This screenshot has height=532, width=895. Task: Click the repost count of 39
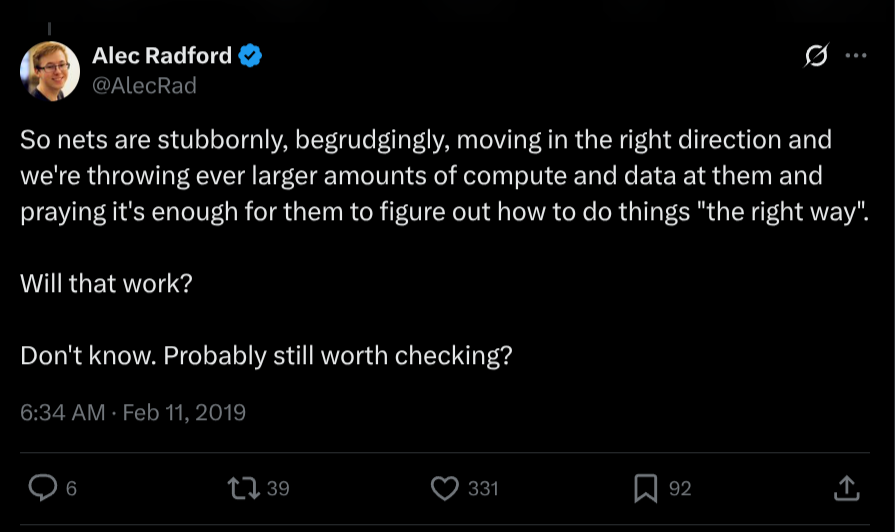278,489
